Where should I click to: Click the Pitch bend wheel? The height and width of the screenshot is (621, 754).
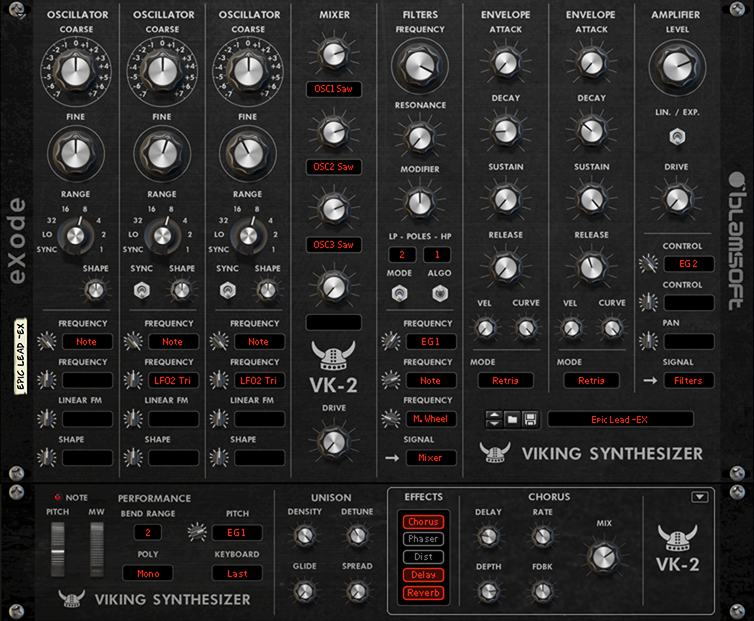tap(58, 548)
